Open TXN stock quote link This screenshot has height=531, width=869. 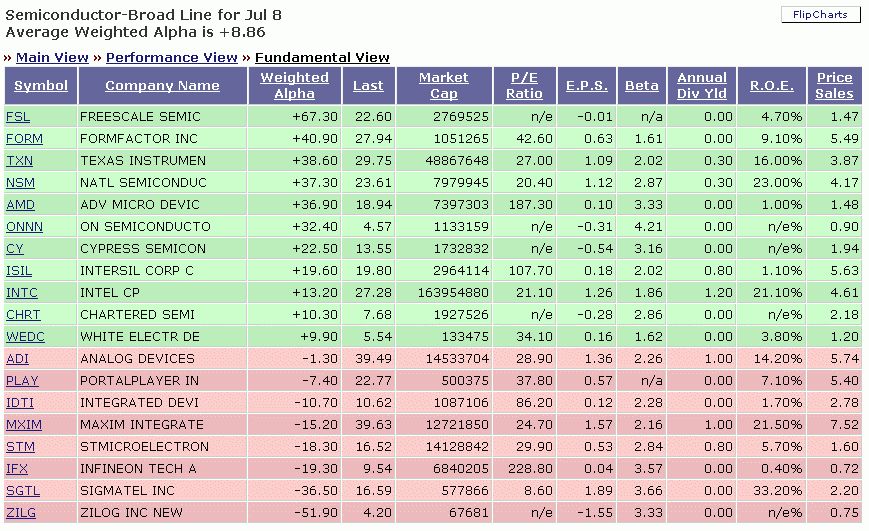[20, 161]
